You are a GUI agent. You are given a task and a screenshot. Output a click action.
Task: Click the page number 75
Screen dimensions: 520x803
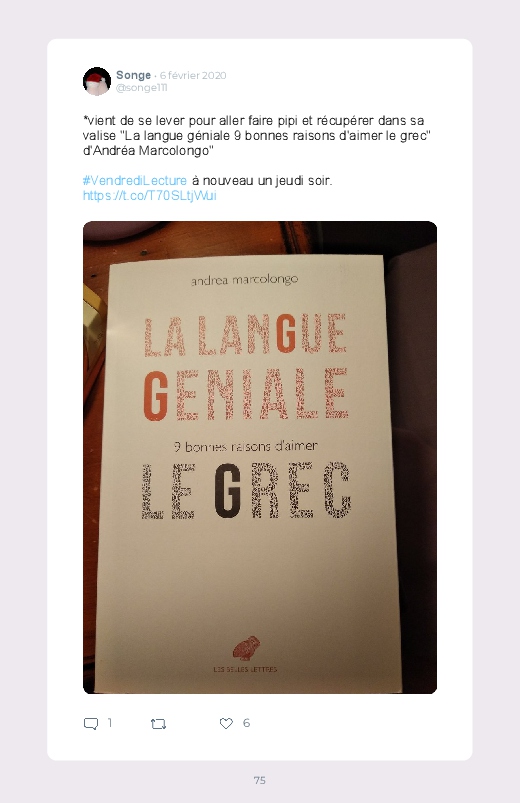point(260,780)
